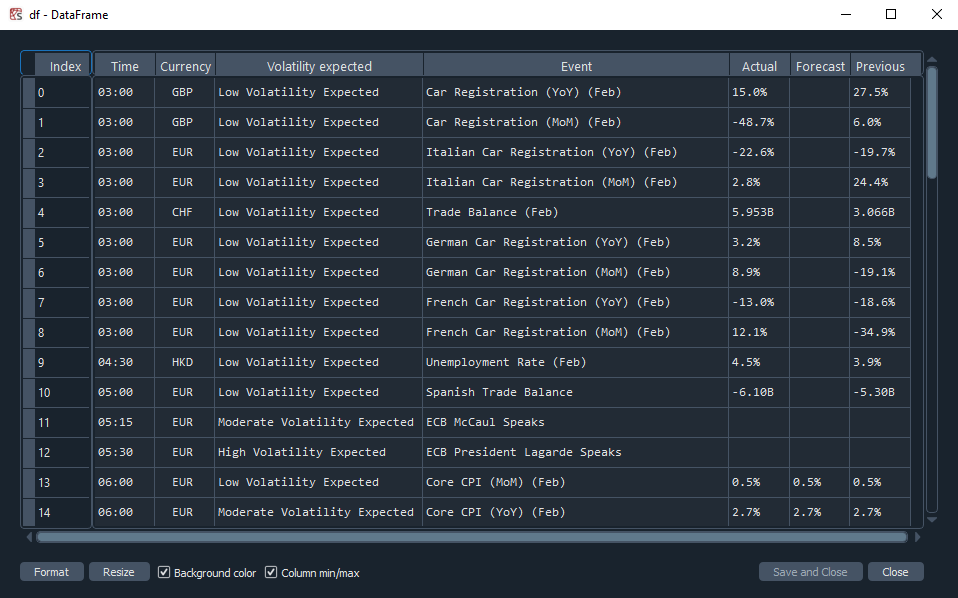This screenshot has width=958, height=598.
Task: Select 'Moderate Volatility Expected' cell in row 11
Action: pyautogui.click(x=318, y=421)
